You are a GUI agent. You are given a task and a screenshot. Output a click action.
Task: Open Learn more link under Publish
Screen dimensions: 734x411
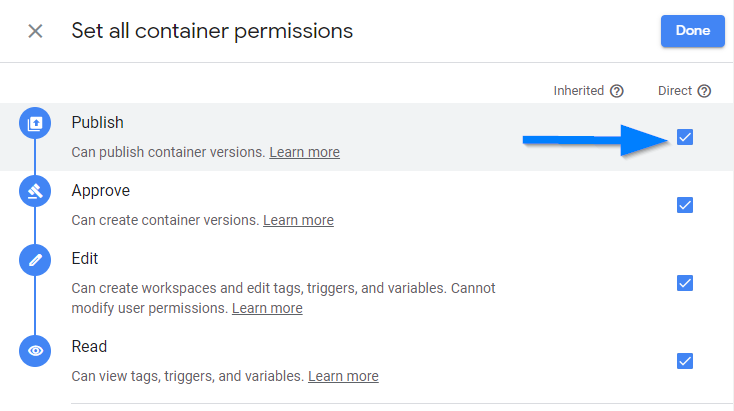[305, 152]
